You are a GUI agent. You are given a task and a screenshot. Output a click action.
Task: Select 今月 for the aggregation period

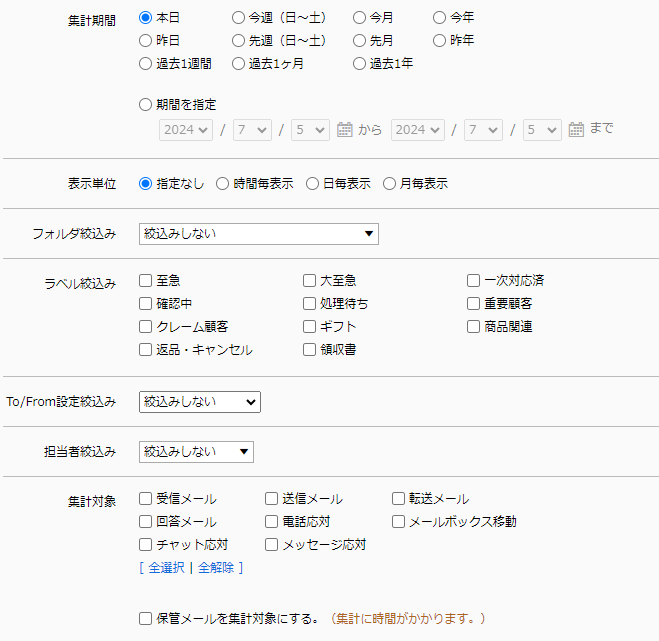click(x=359, y=17)
